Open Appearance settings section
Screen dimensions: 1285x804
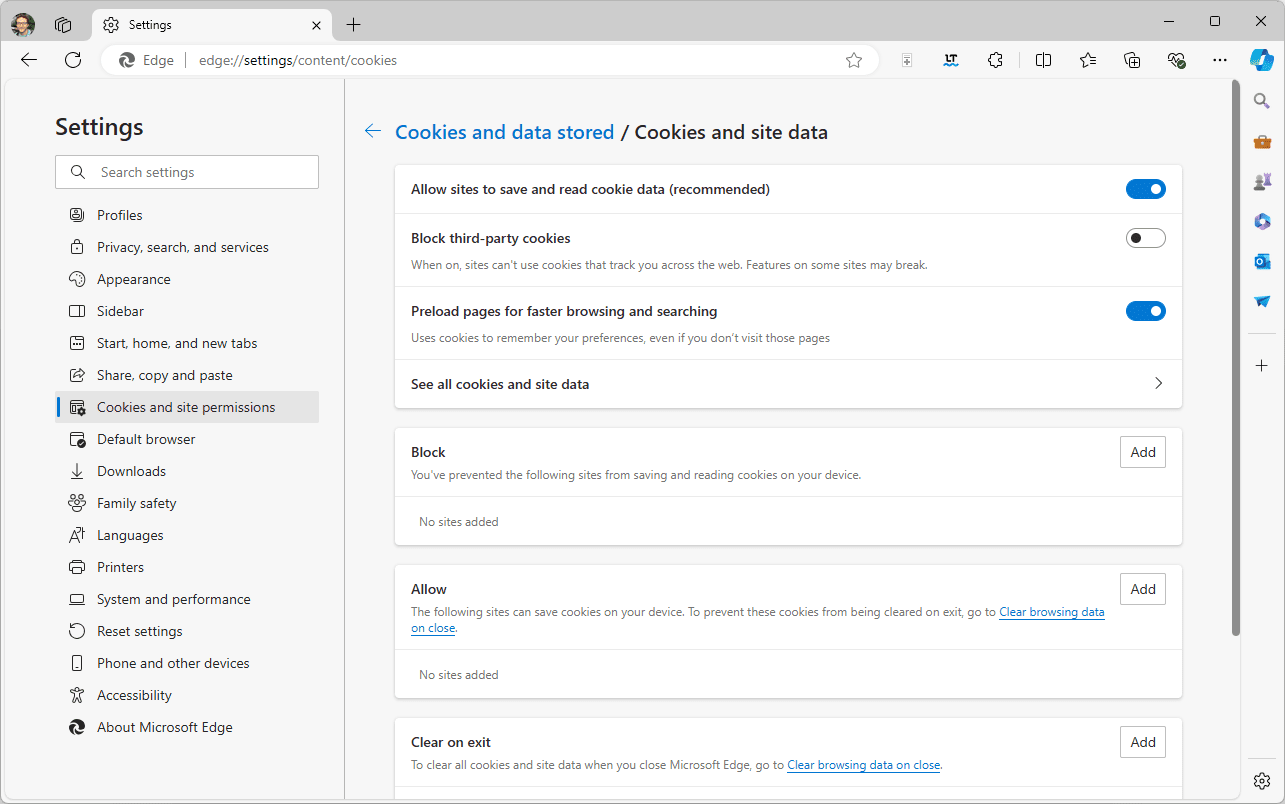187,279
